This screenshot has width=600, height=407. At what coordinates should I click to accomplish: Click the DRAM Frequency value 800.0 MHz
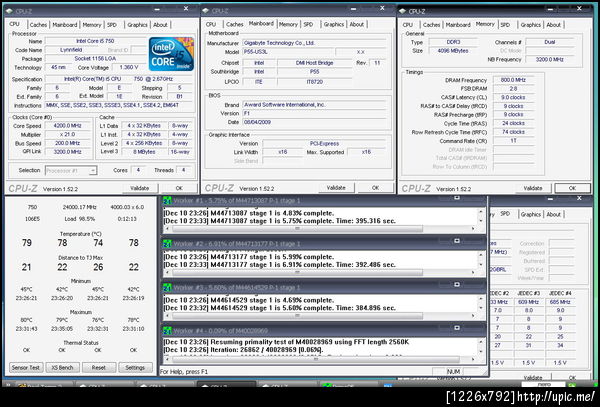pos(513,80)
